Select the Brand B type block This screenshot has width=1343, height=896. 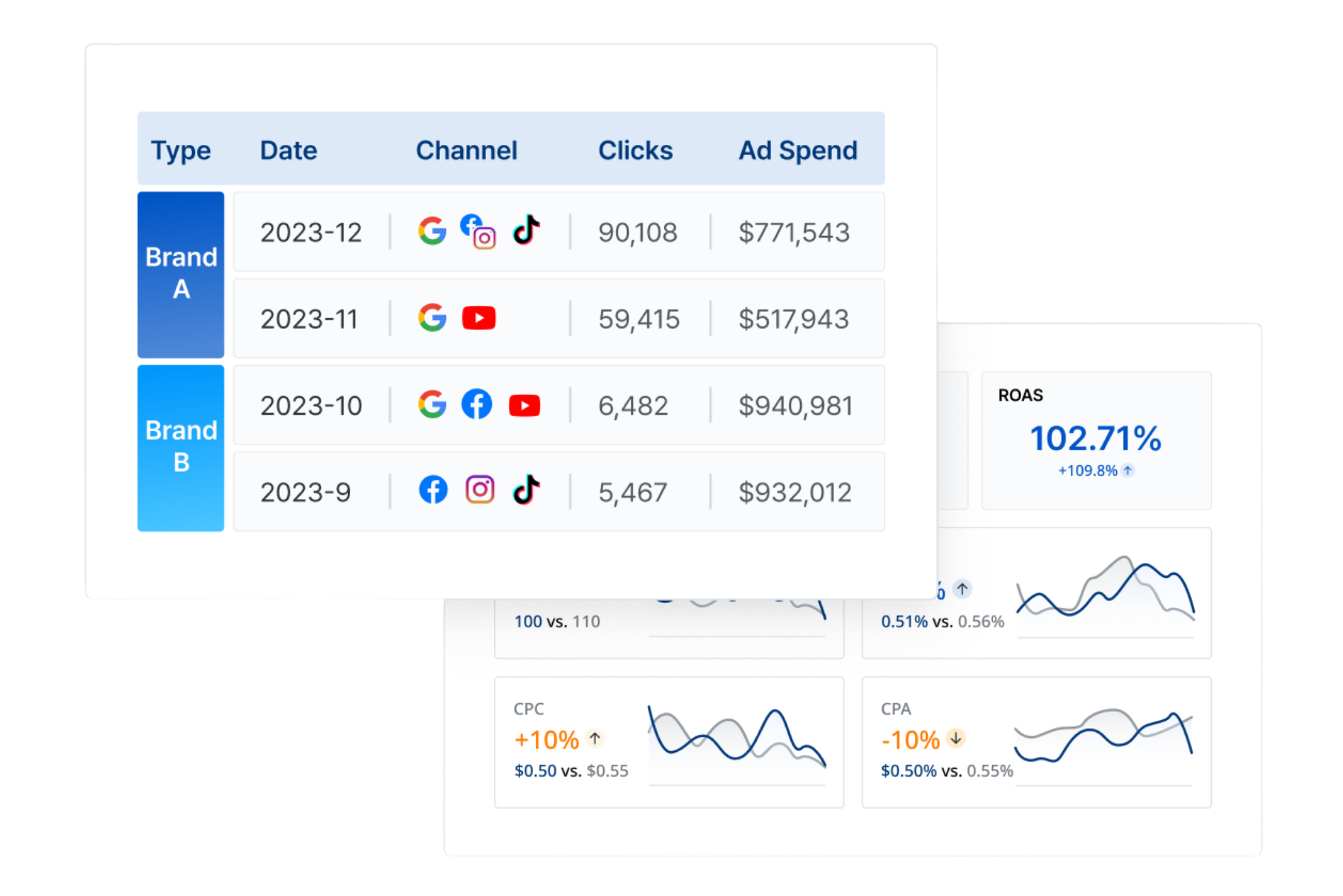181,448
